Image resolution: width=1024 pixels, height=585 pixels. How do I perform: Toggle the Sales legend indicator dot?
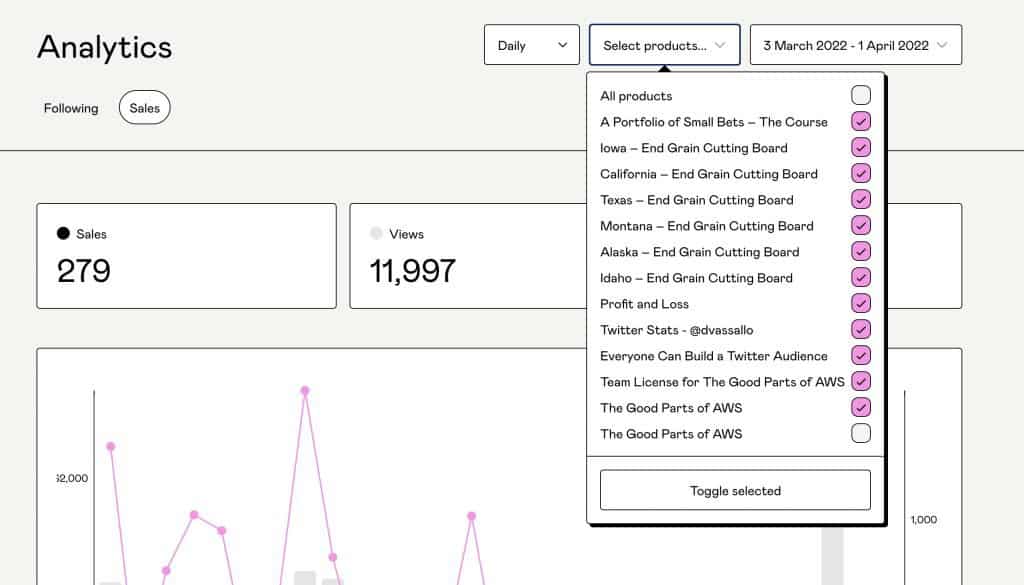click(64, 234)
